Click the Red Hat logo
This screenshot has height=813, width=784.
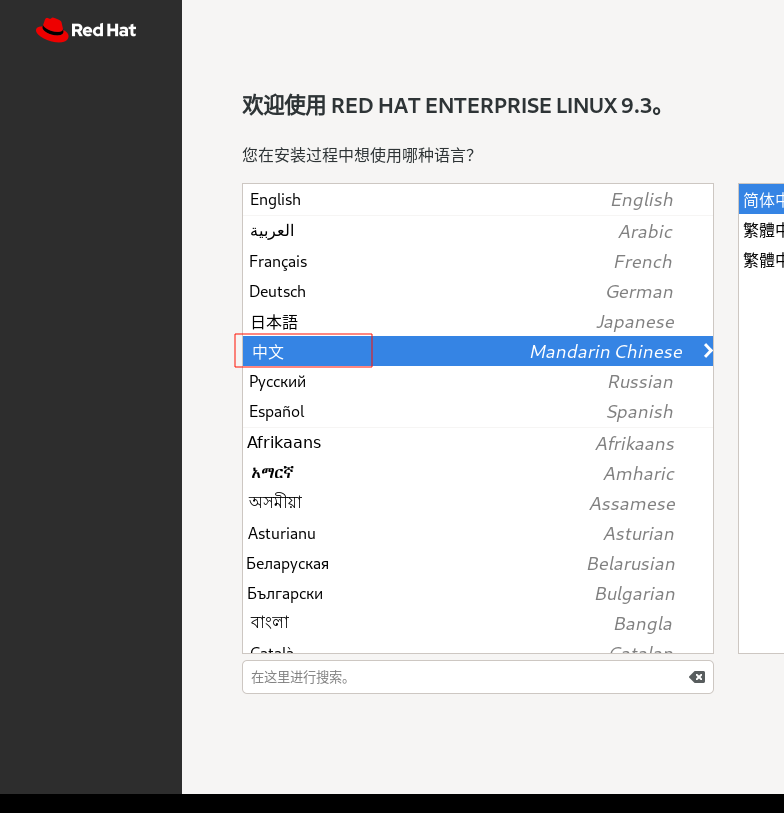click(x=86, y=30)
